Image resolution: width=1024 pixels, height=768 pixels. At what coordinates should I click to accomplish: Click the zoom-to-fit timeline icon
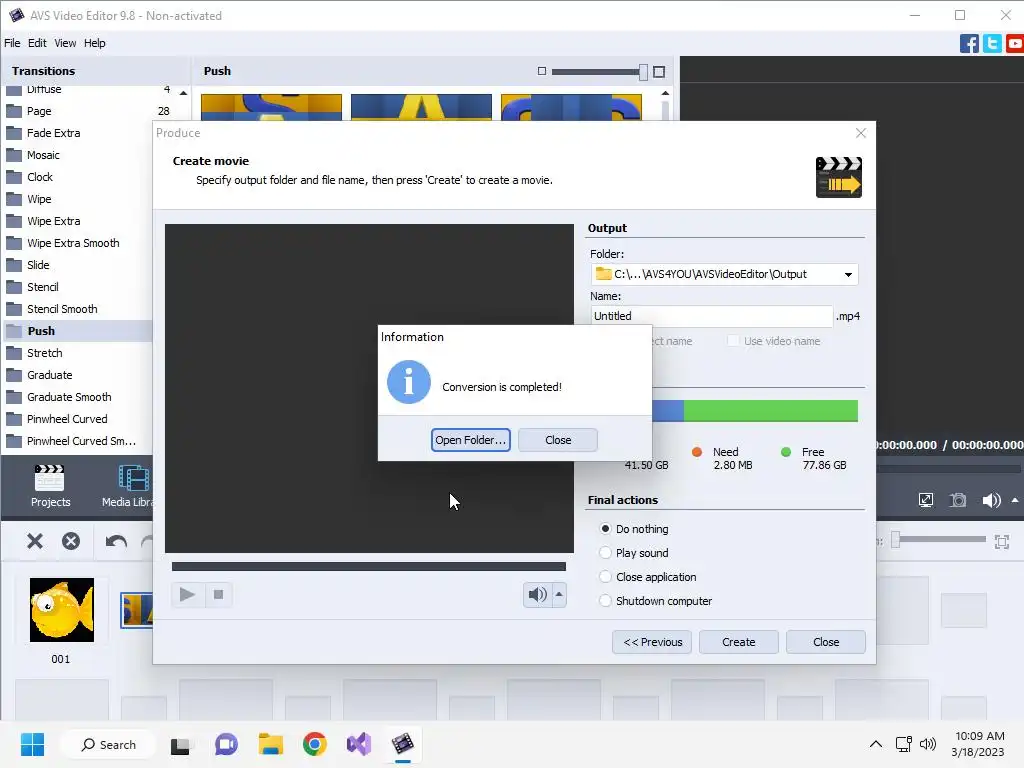tap(1002, 541)
